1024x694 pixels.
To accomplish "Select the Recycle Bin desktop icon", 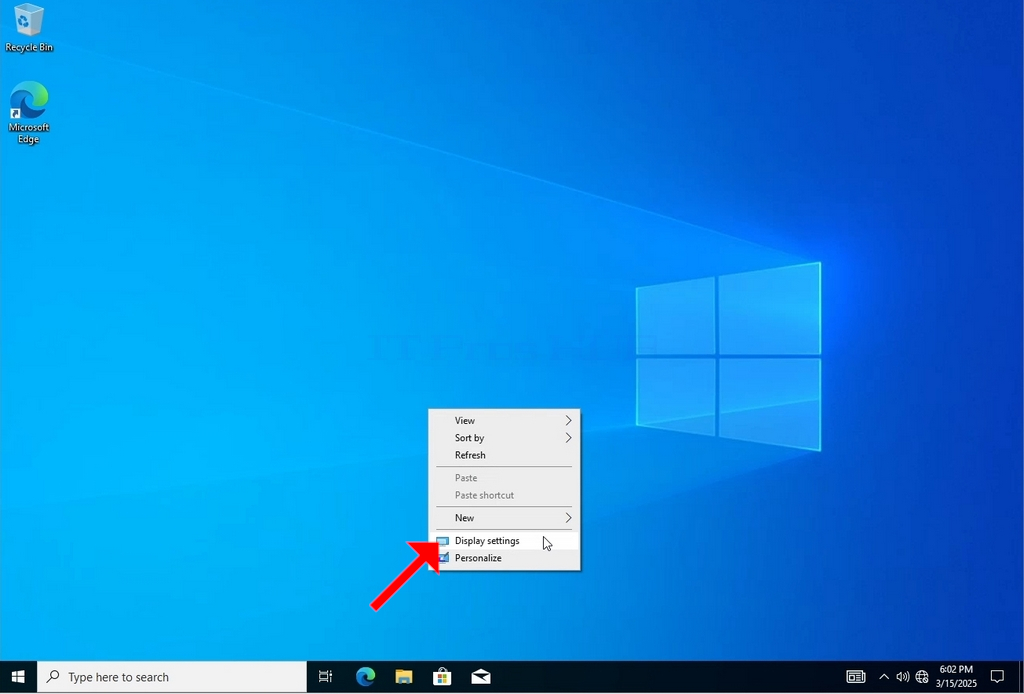I will coord(29,27).
